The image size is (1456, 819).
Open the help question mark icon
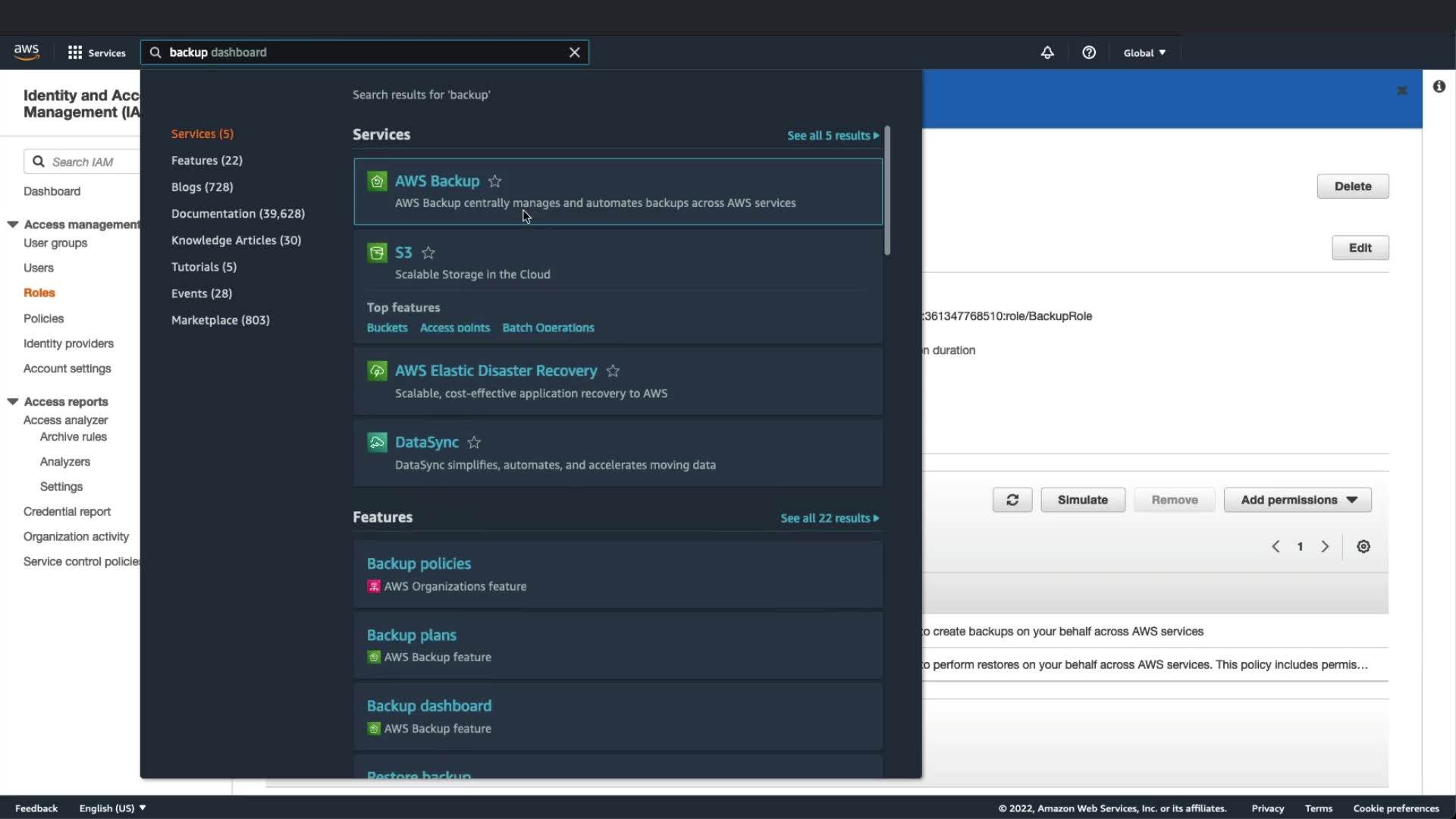(1089, 52)
